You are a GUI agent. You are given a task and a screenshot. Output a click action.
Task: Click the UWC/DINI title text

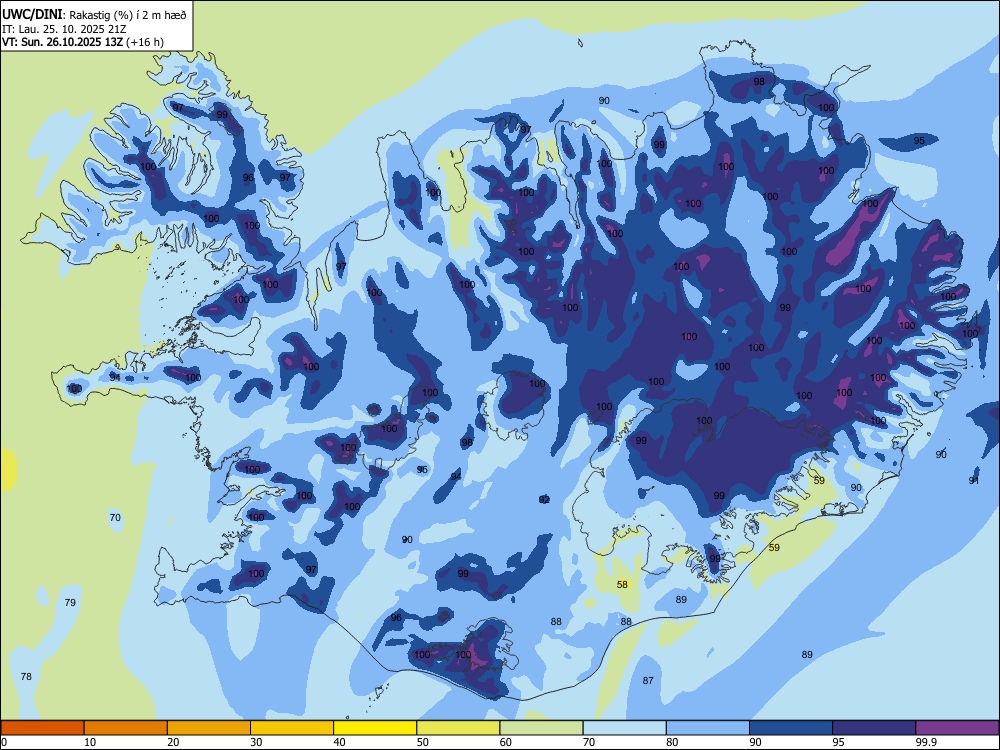(x=32, y=15)
